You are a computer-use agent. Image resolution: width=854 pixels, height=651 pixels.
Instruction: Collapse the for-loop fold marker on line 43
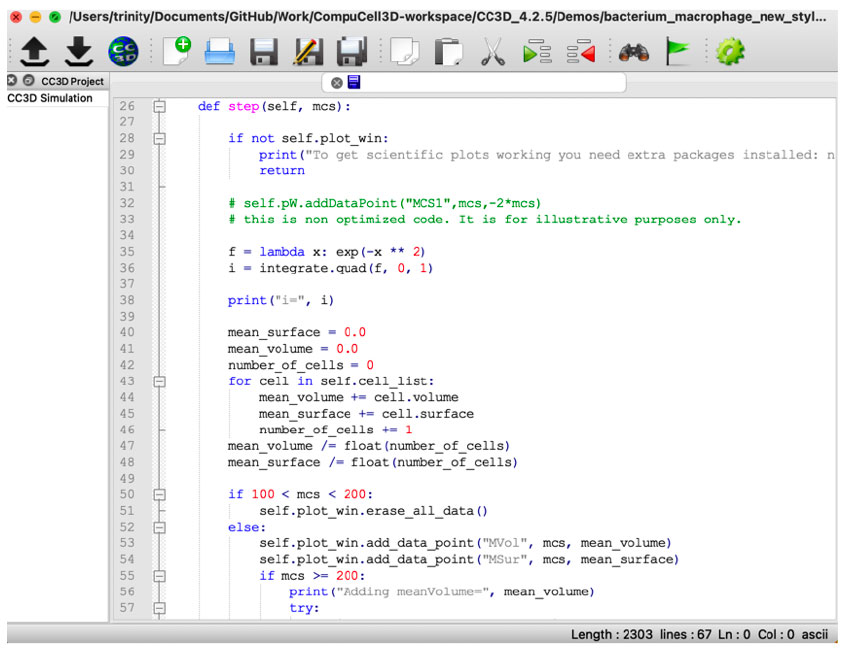[x=158, y=382]
